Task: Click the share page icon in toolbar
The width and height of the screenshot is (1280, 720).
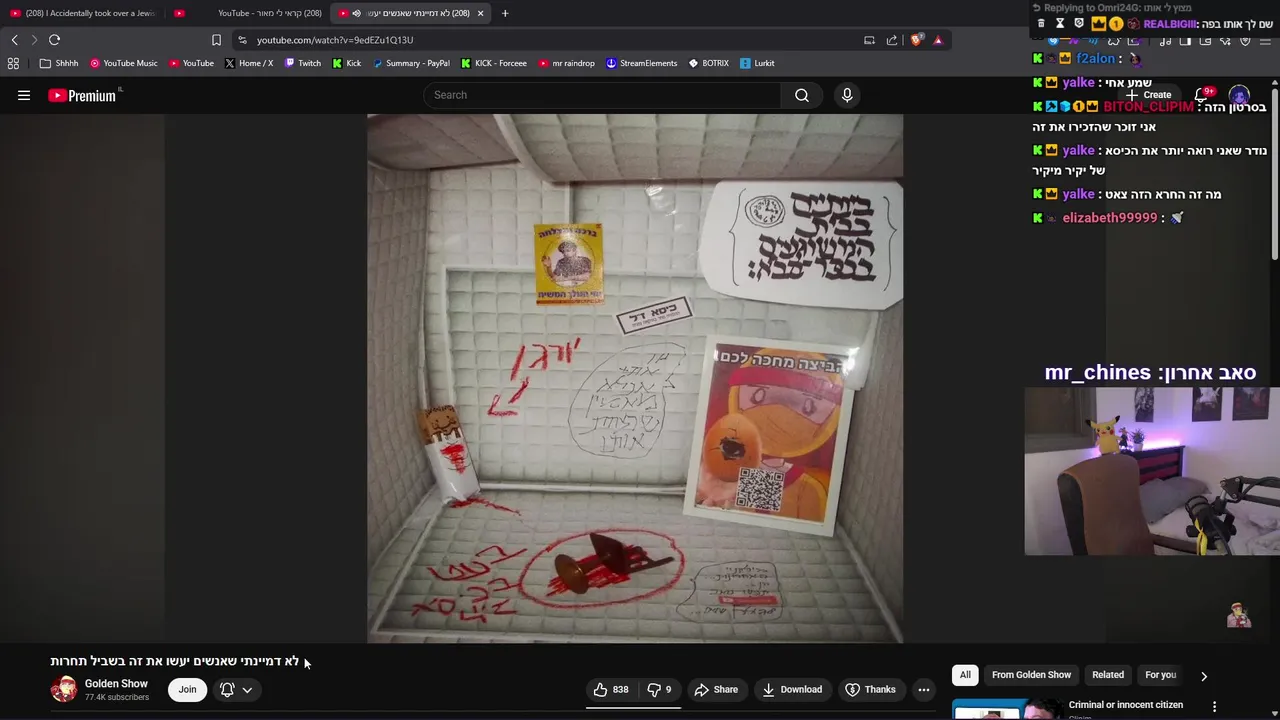Action: click(x=892, y=40)
